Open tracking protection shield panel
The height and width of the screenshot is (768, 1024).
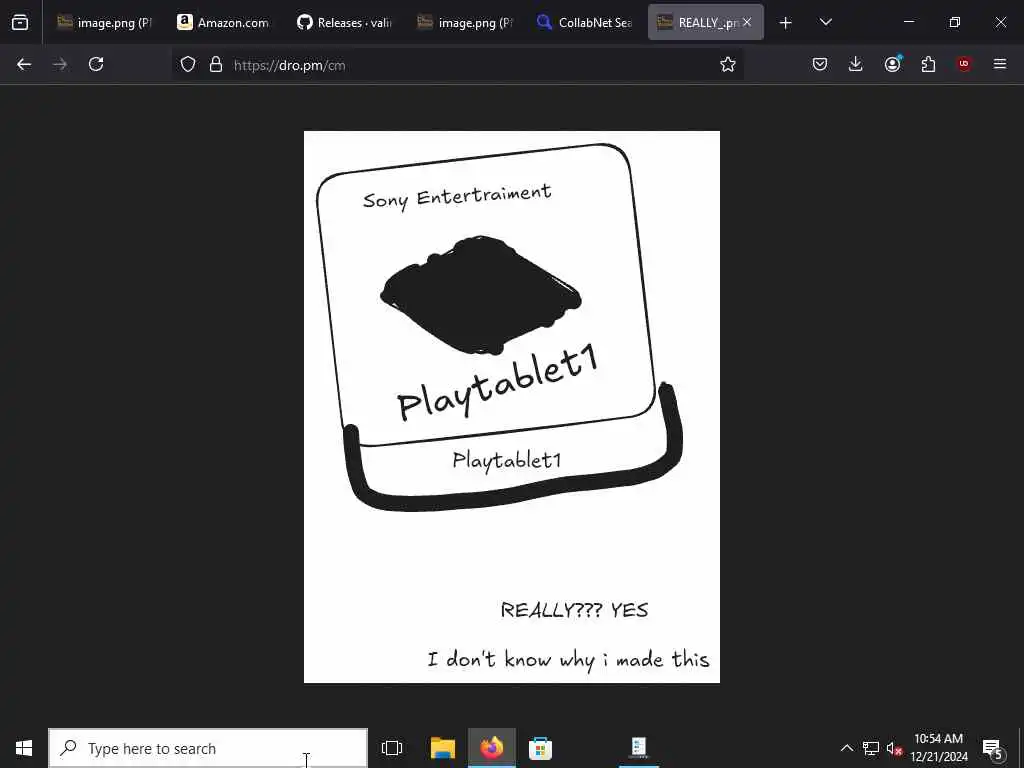[x=188, y=64]
